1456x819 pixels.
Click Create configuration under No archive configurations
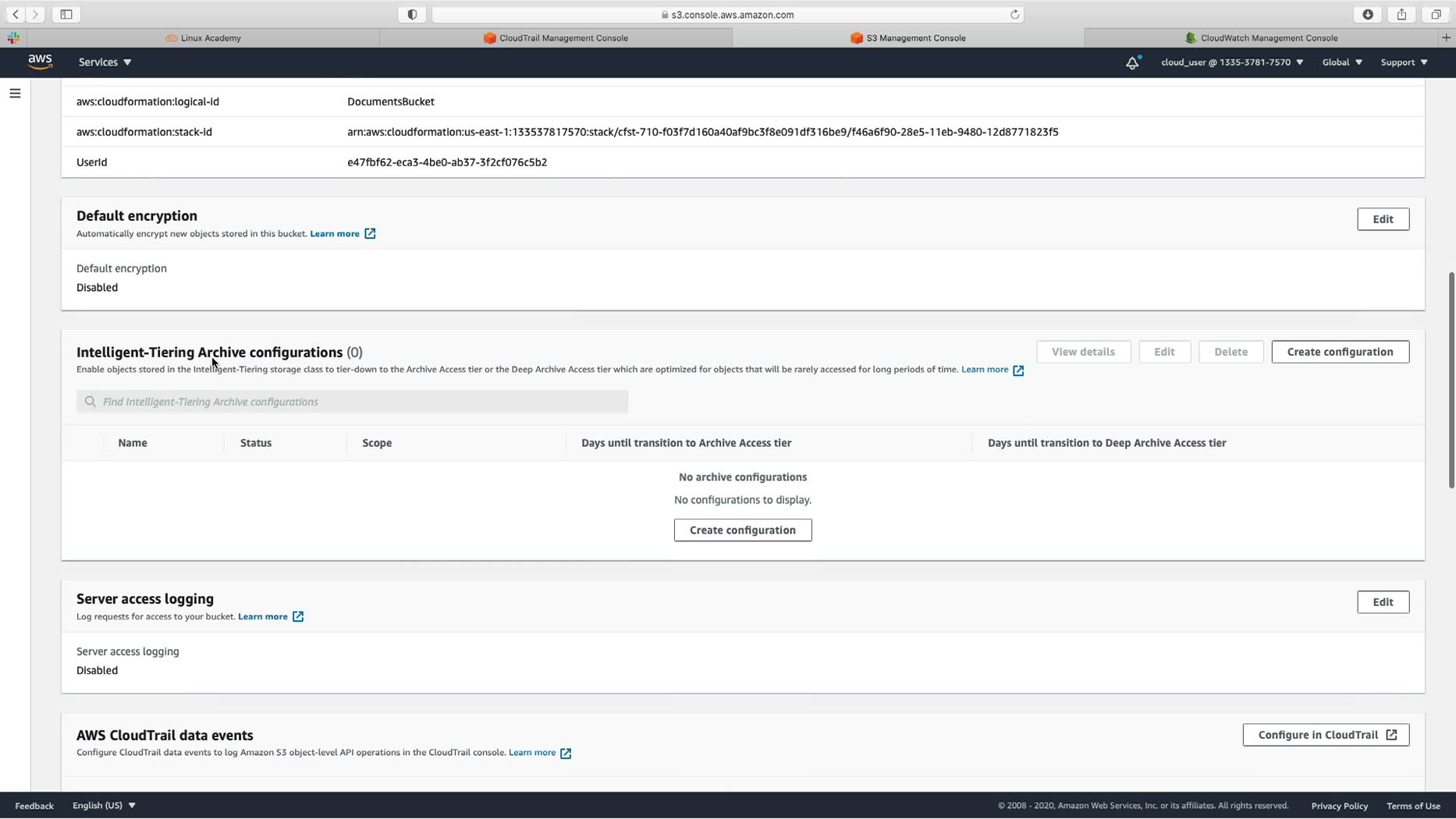click(742, 530)
